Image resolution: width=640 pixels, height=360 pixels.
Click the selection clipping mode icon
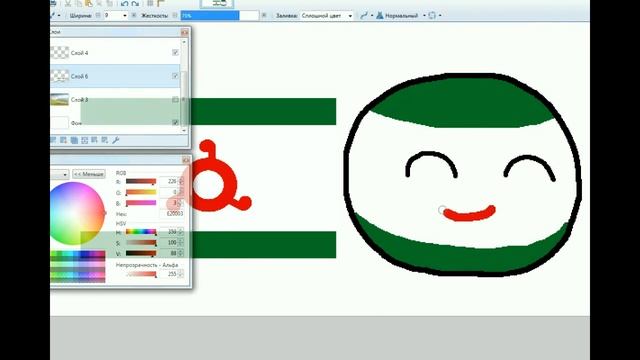pyautogui.click(x=431, y=16)
